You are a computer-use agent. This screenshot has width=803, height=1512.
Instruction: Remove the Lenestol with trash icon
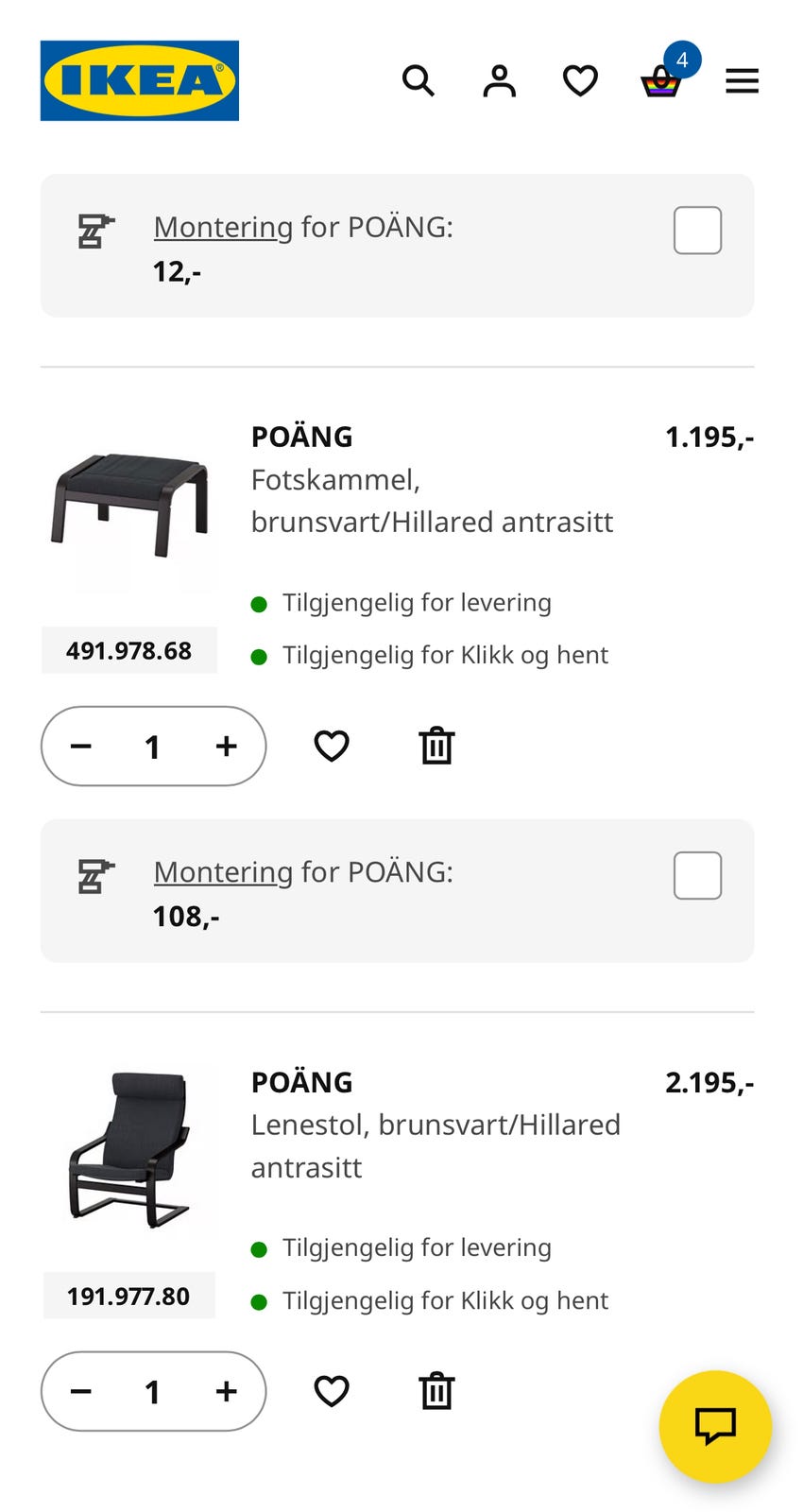pos(436,1391)
